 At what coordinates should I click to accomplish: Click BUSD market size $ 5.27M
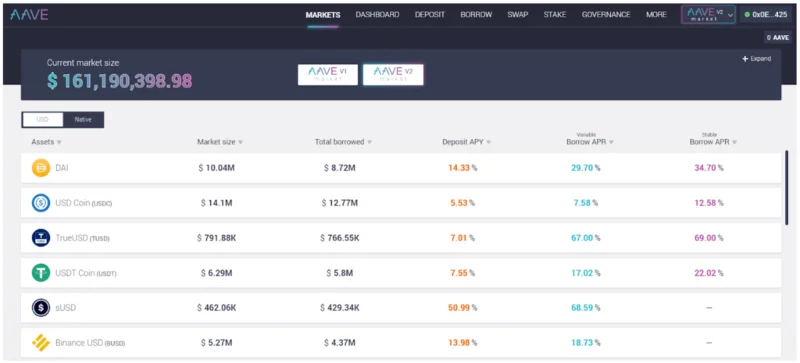pos(216,343)
